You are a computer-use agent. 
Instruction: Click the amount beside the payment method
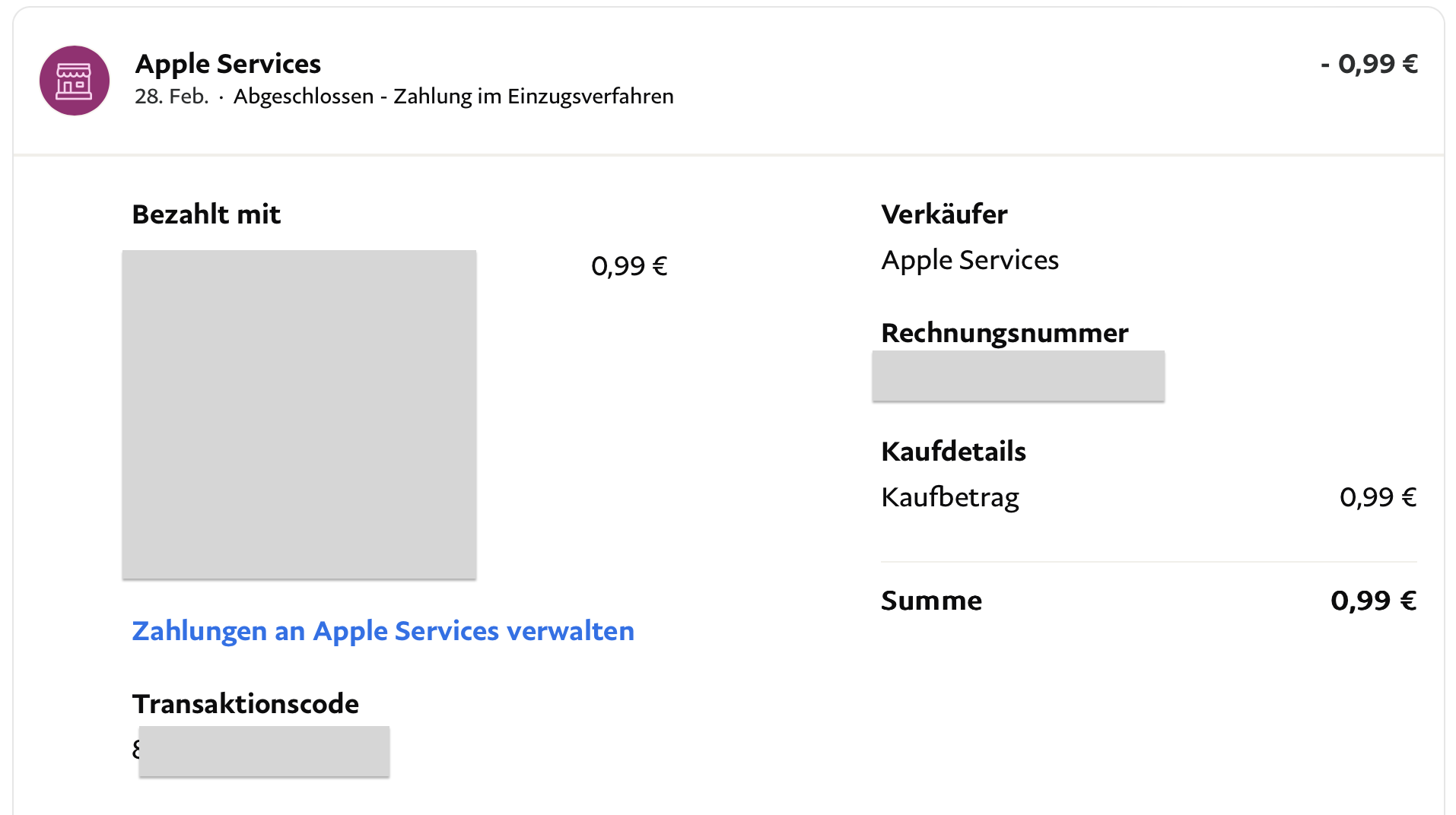629,266
